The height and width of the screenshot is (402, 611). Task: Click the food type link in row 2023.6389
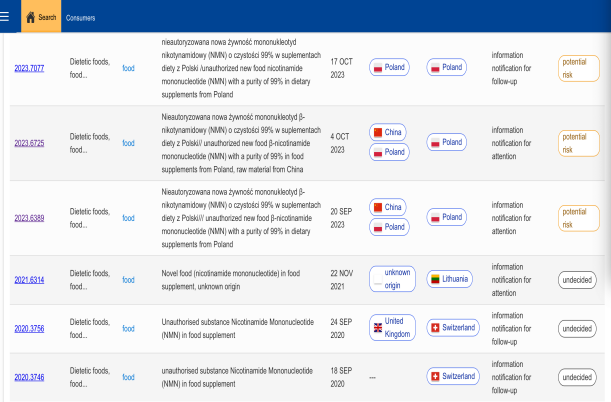click(x=128, y=217)
